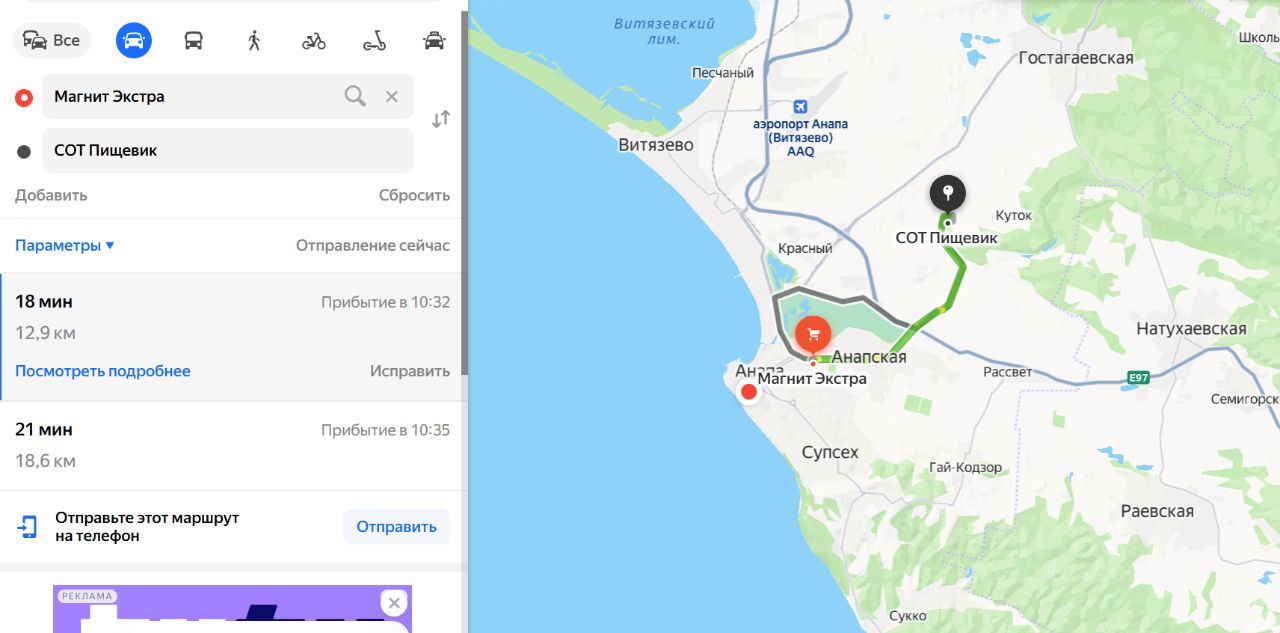The height and width of the screenshot is (633, 1280).
Task: Expand the Параметры dropdown
Action: point(65,245)
